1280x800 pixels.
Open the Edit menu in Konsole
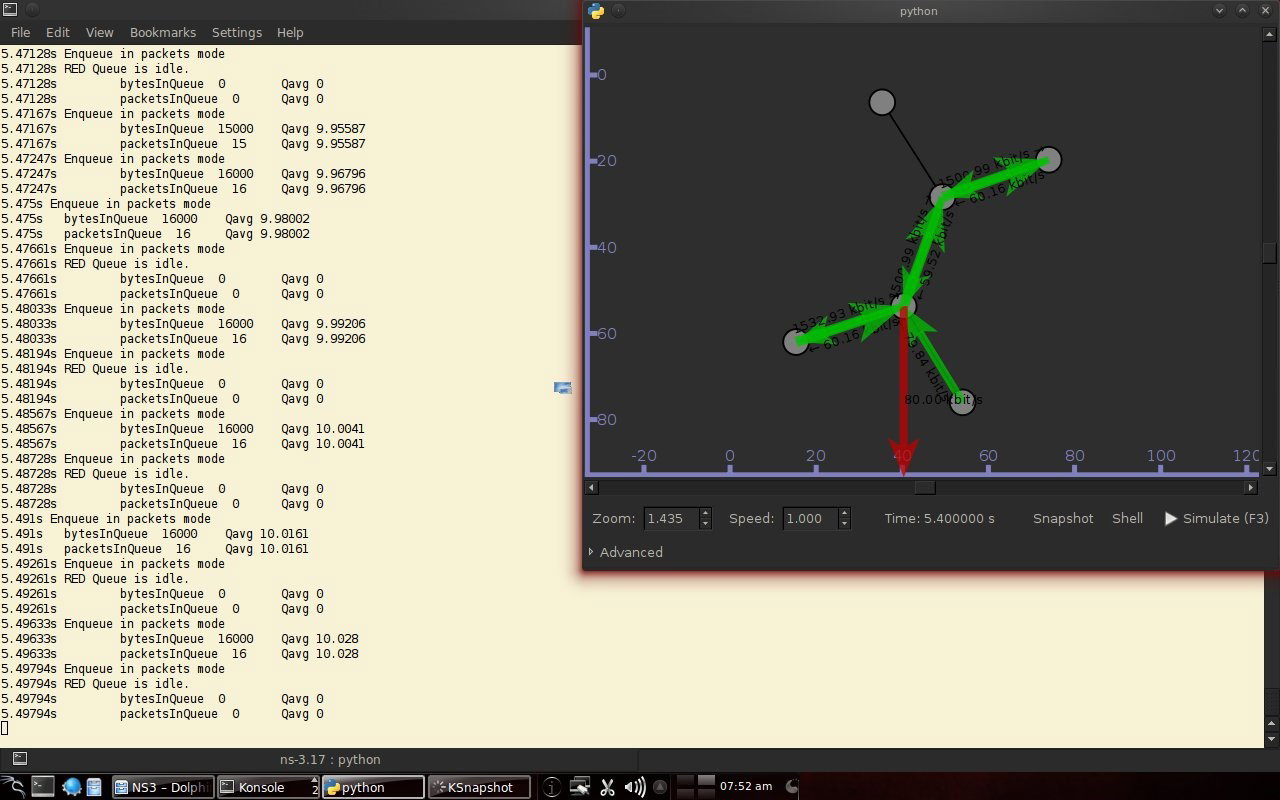[x=58, y=32]
